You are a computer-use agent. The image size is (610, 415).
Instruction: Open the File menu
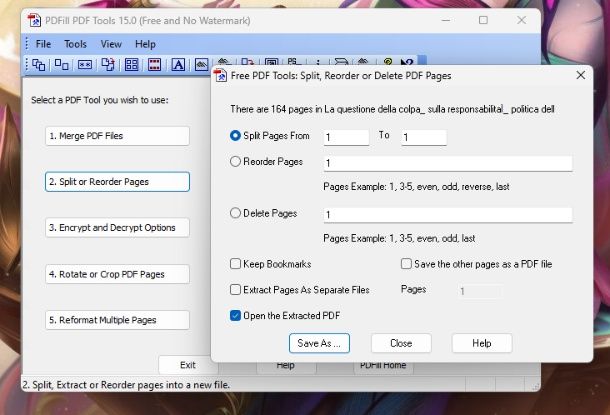(43, 44)
